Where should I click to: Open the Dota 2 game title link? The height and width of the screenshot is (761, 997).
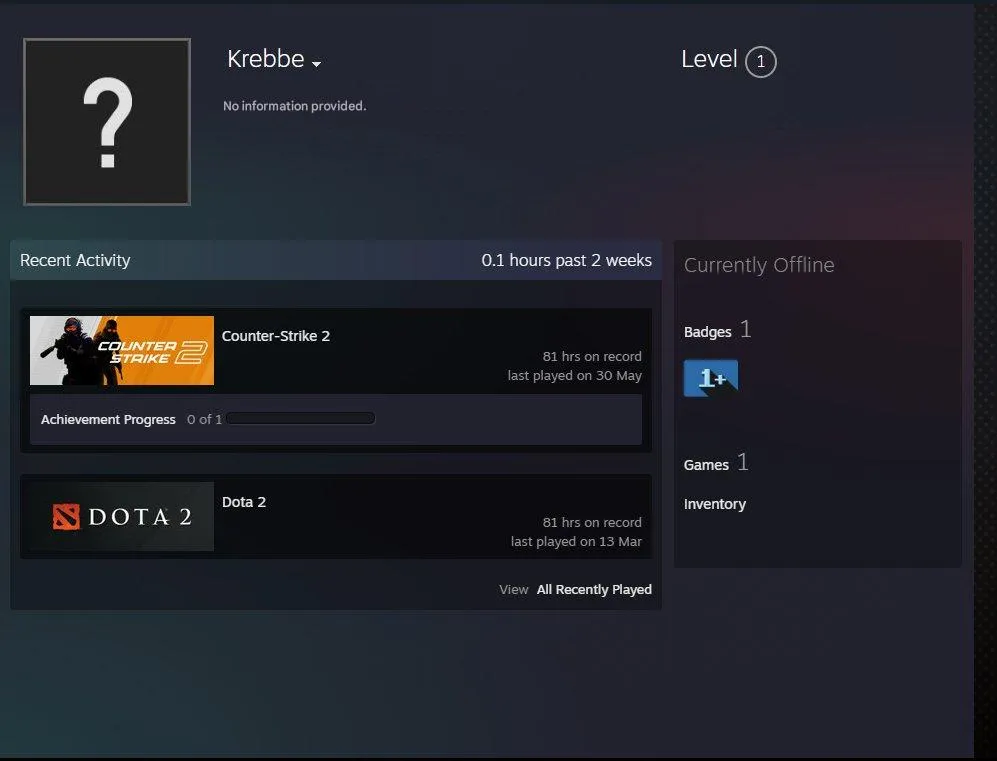244,501
